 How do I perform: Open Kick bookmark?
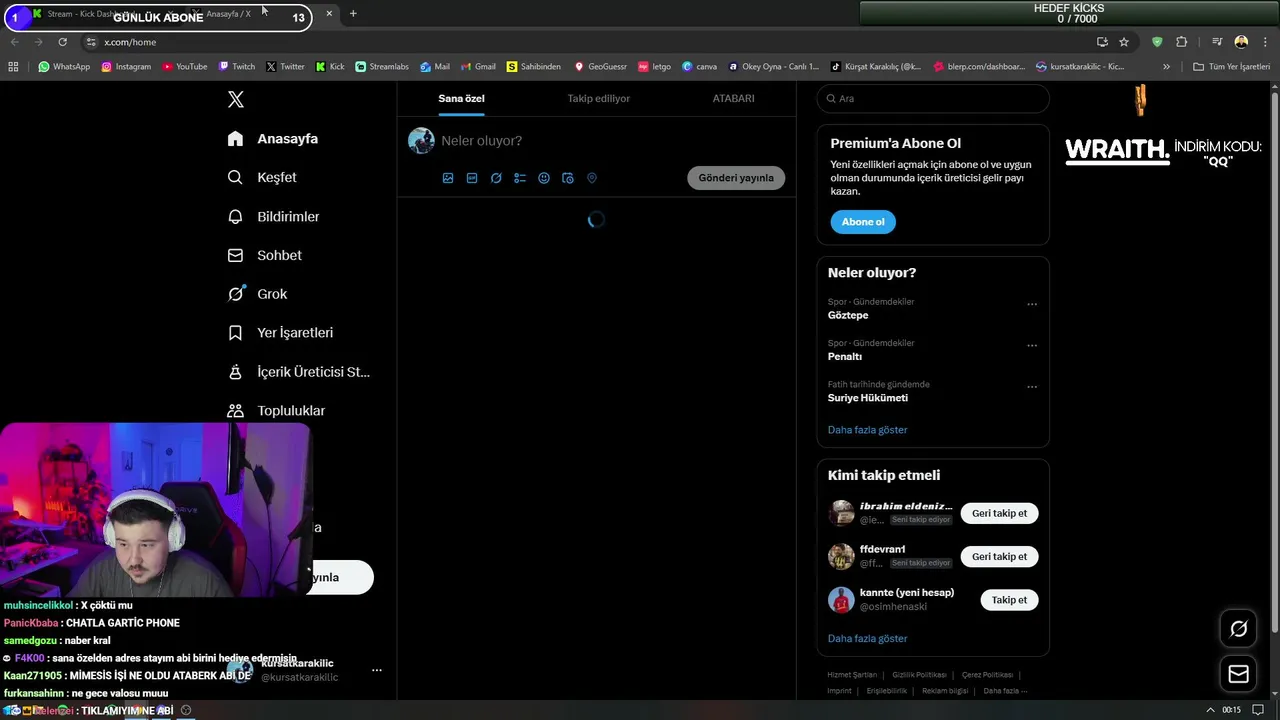pyautogui.click(x=330, y=67)
